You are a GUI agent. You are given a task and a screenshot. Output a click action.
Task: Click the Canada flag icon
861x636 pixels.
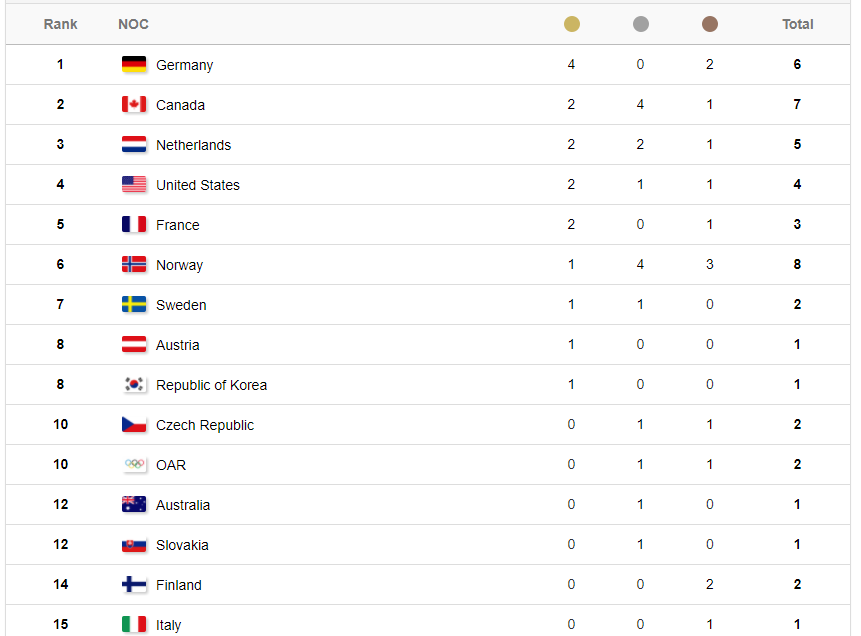pyautogui.click(x=134, y=105)
